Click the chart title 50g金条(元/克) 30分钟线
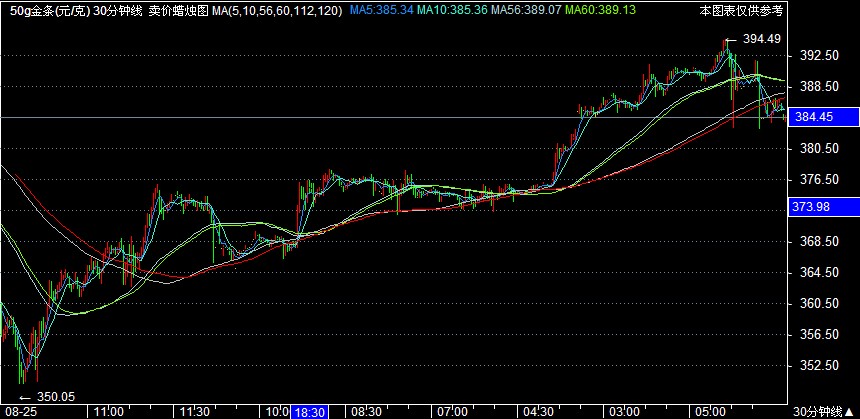Image resolution: width=860 pixels, height=419 pixels. point(78,10)
